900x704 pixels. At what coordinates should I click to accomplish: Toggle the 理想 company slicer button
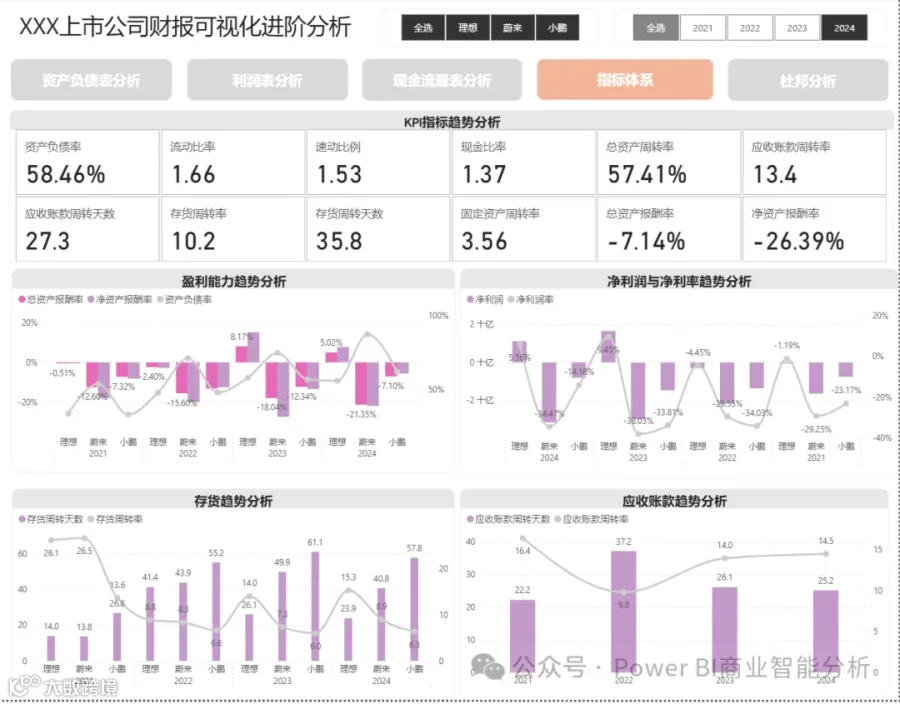click(468, 28)
